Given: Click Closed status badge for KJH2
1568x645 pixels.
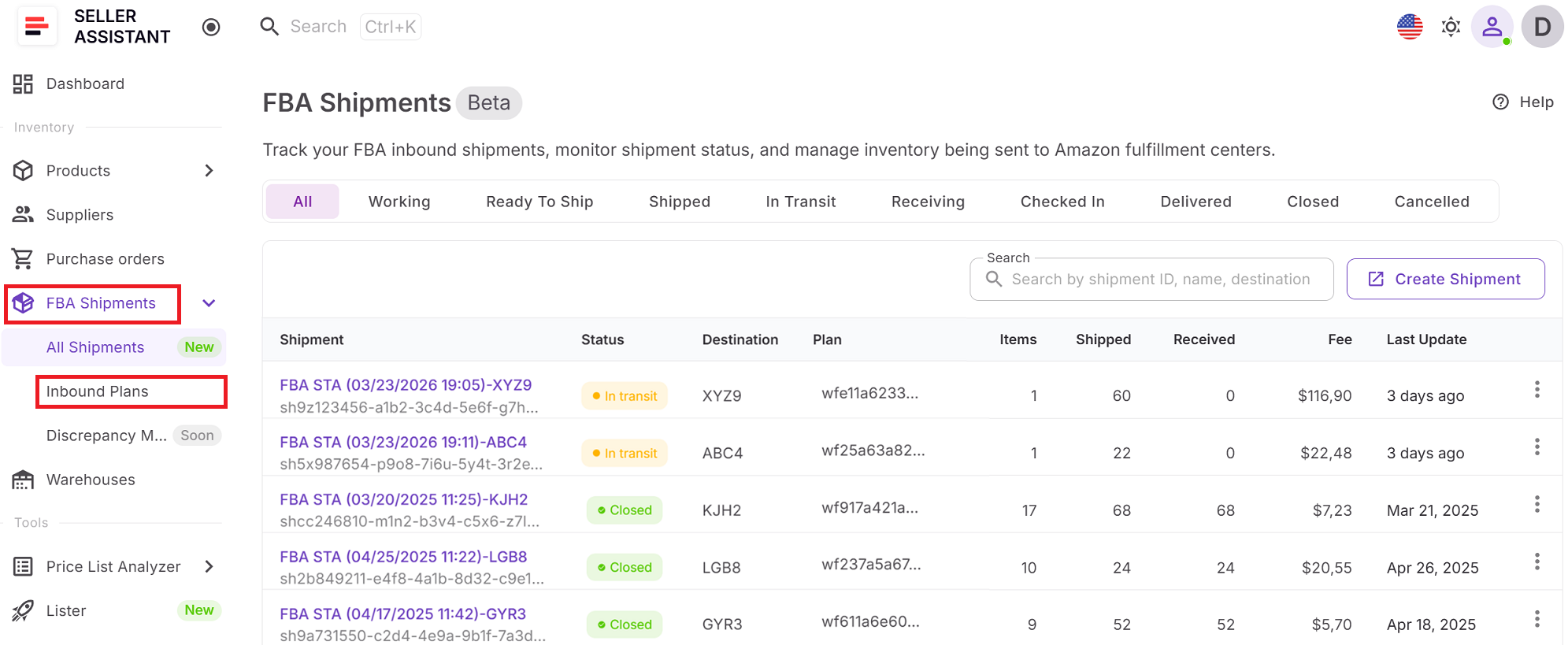Looking at the screenshot, I should point(625,510).
